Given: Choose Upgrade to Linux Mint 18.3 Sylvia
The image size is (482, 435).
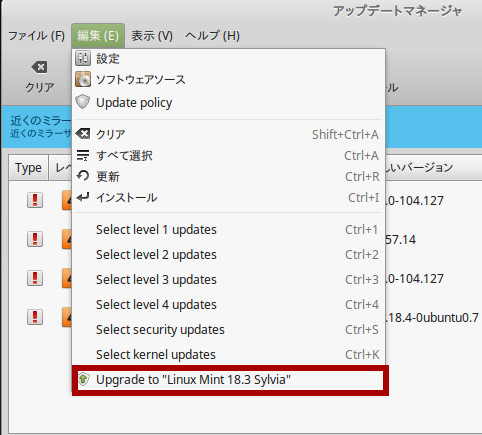Looking at the screenshot, I should [230, 380].
